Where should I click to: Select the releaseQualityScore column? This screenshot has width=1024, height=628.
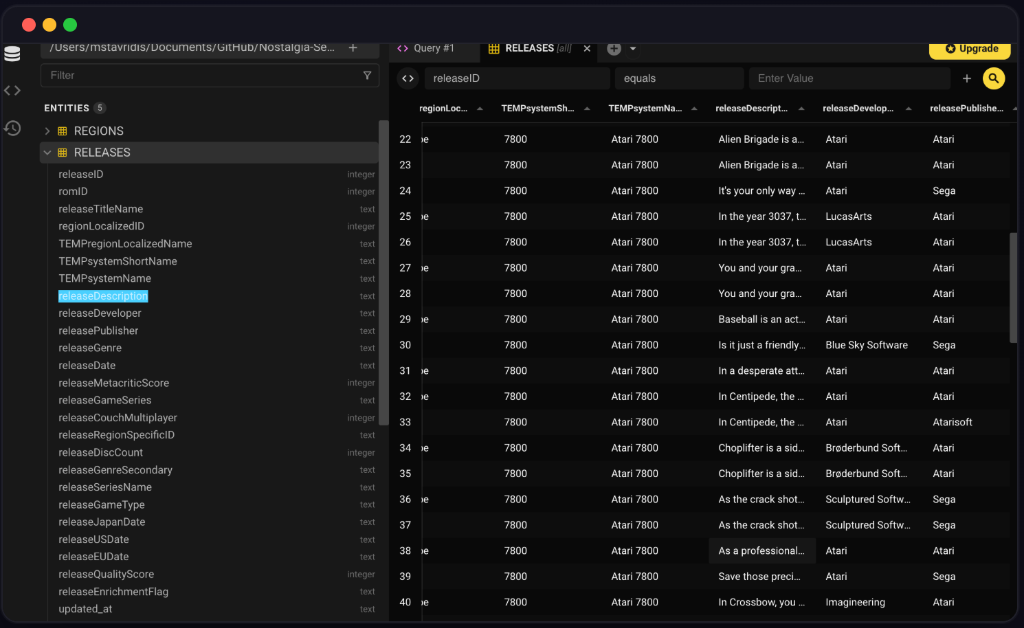(106, 574)
